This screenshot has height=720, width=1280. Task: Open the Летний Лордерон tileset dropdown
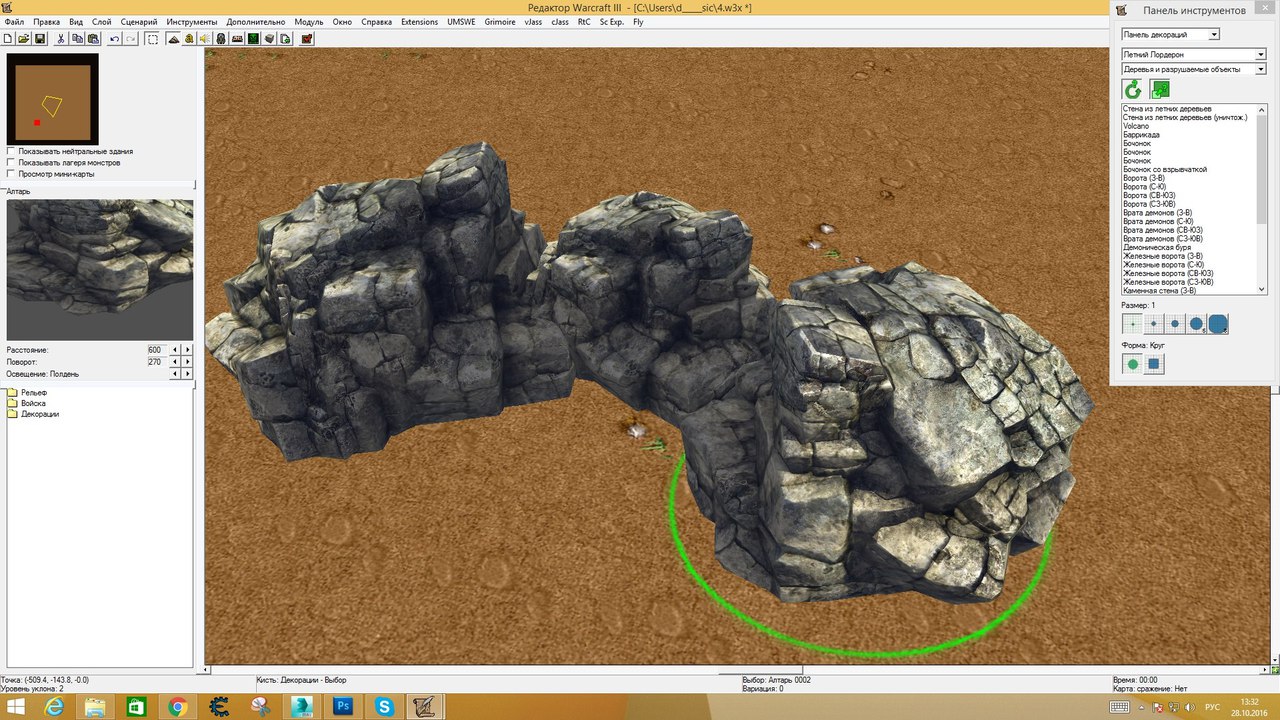[x=1194, y=54]
